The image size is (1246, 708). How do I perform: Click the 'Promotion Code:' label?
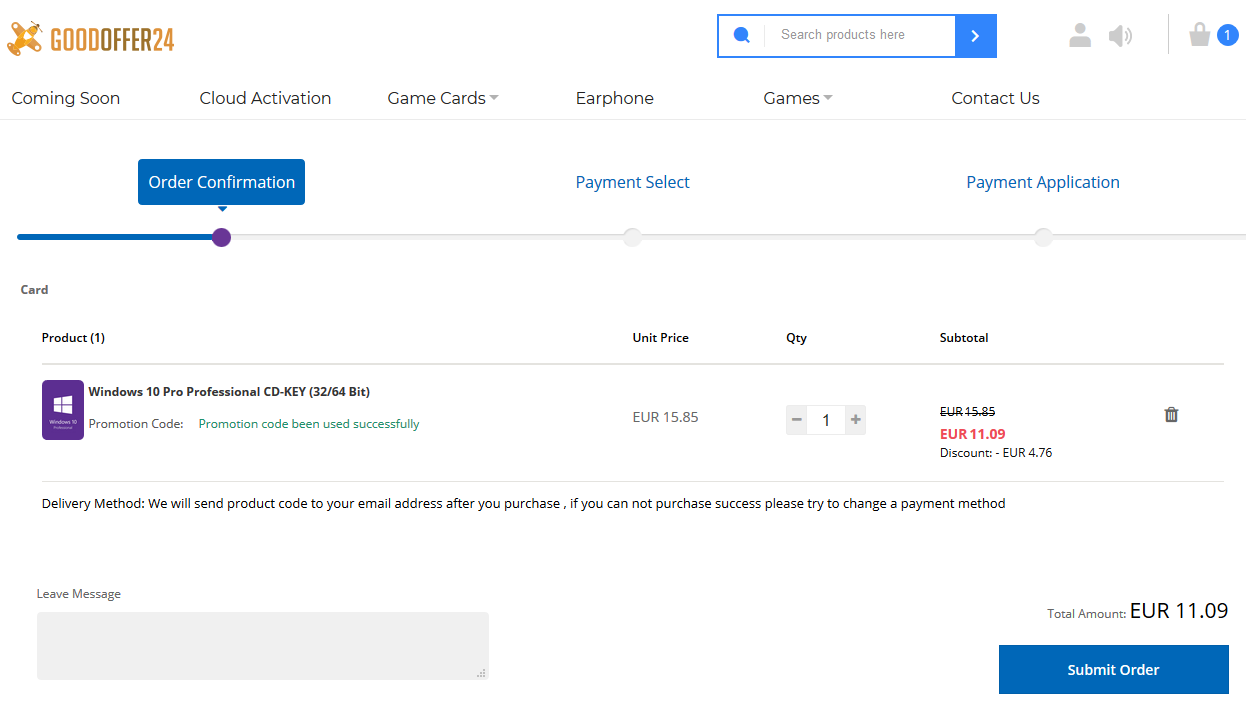136,424
